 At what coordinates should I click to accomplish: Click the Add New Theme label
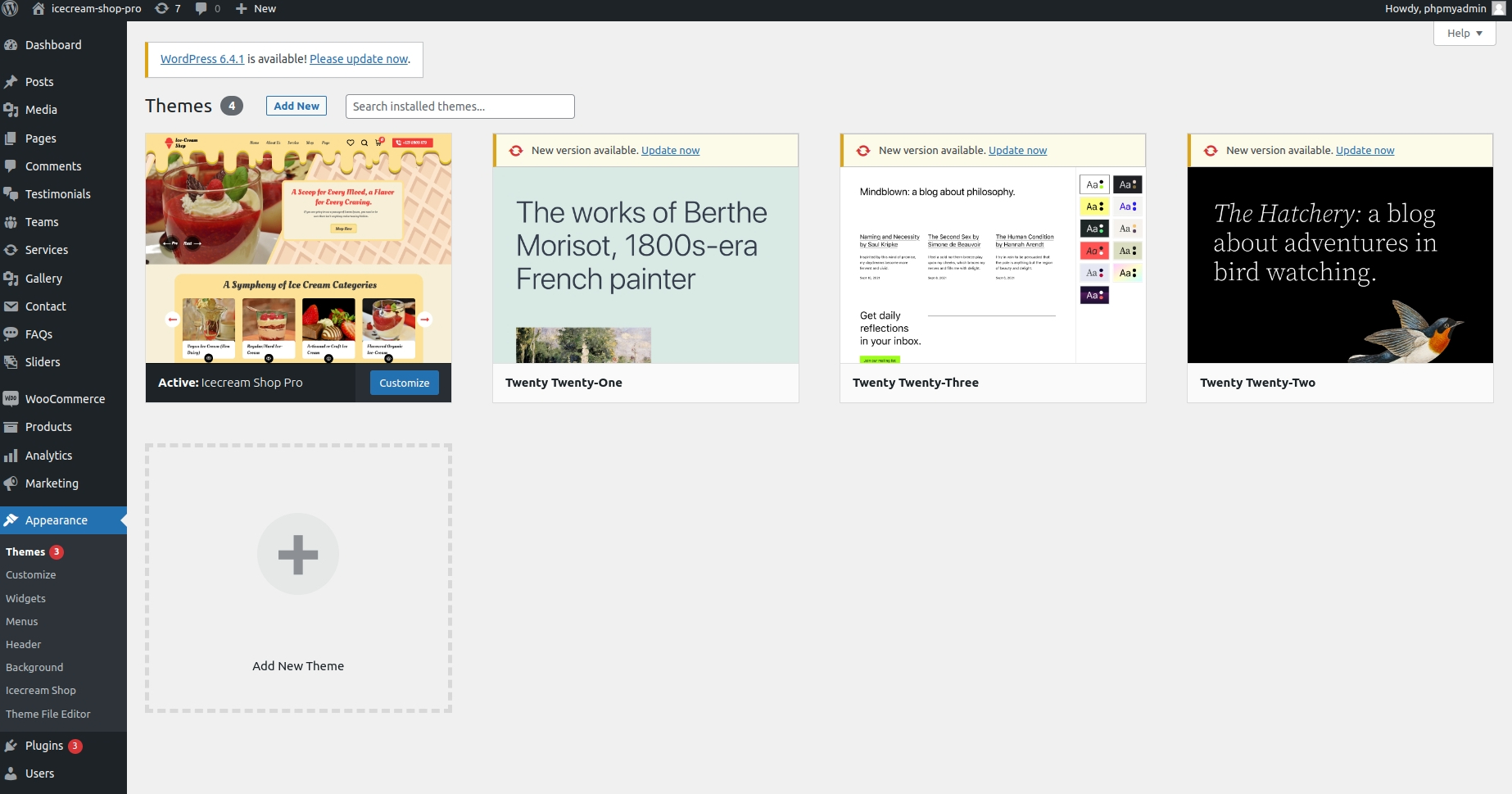point(298,666)
